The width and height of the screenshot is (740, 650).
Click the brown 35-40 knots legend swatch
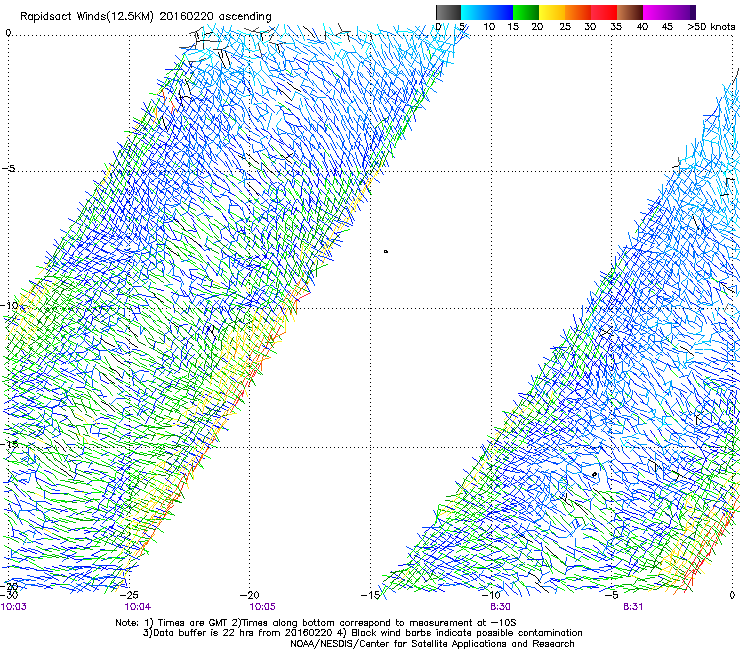coord(630,12)
